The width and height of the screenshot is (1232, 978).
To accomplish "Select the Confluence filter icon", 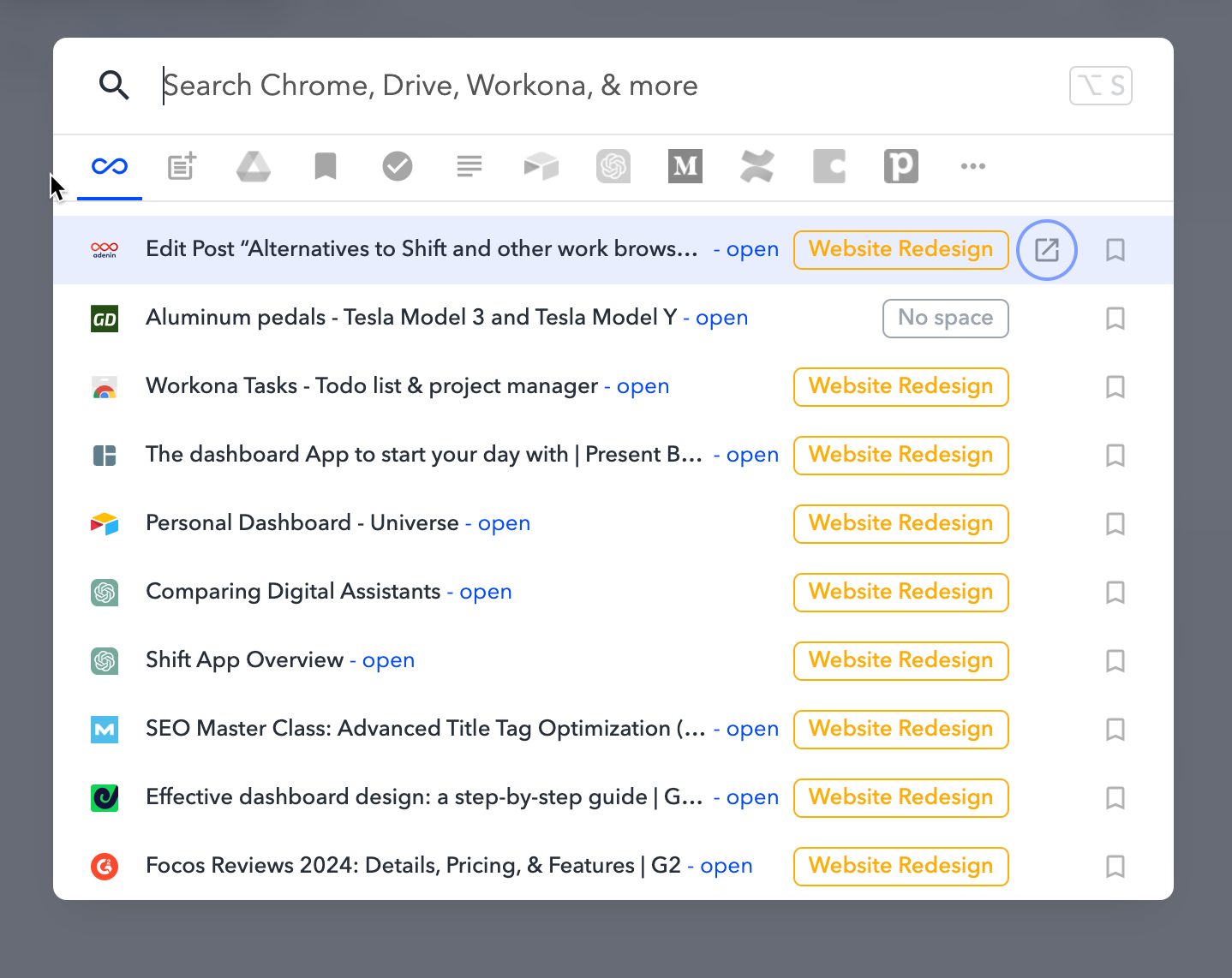I will coord(757,166).
